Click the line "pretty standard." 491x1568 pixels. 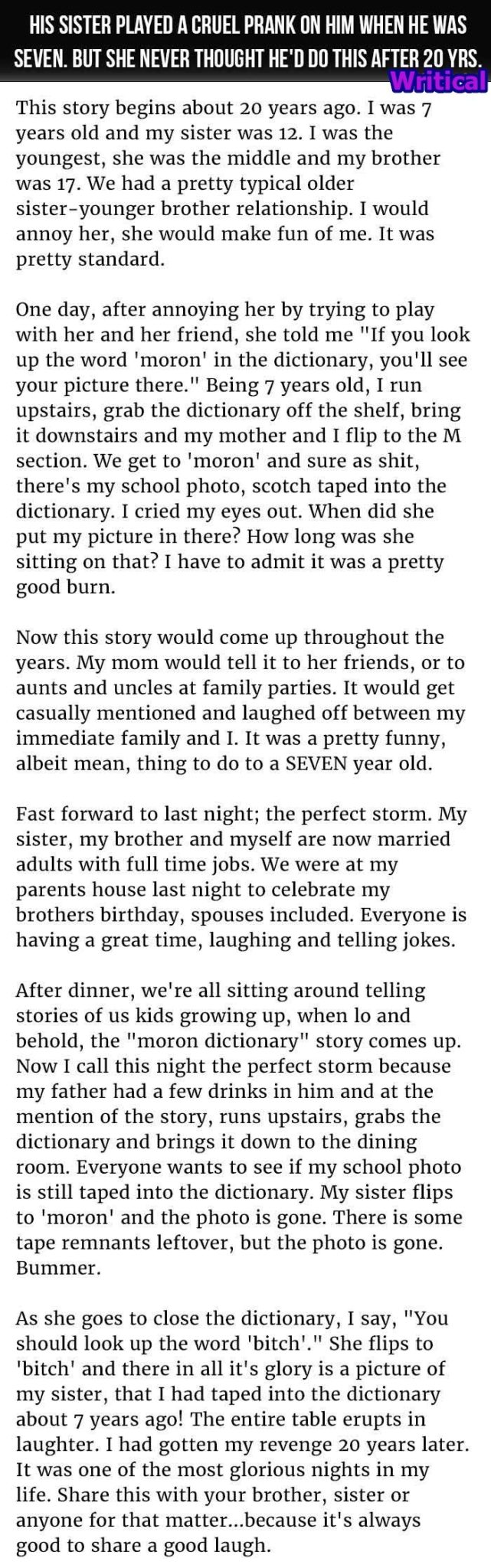click(90, 260)
